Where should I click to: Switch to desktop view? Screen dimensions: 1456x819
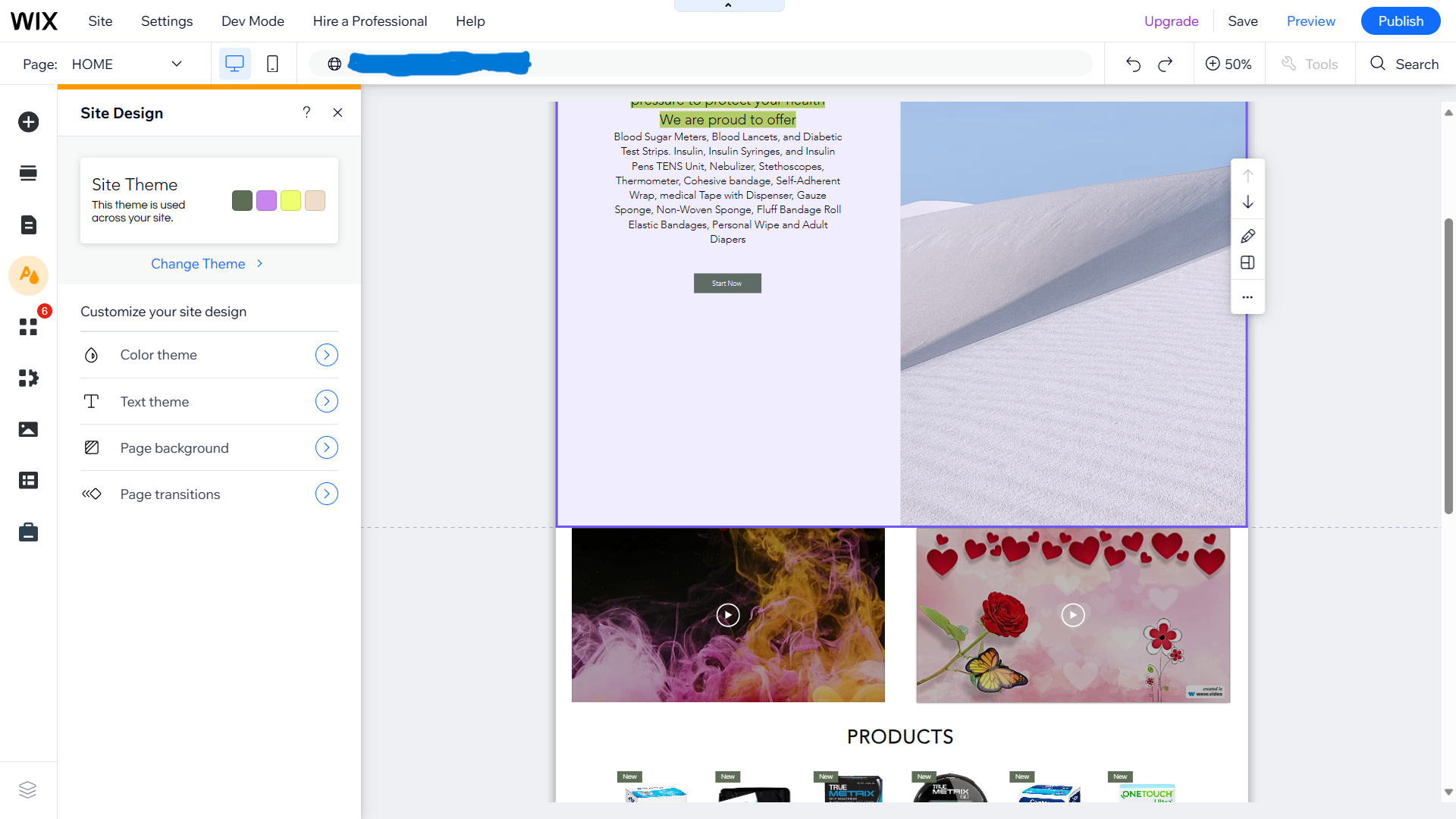click(x=234, y=64)
